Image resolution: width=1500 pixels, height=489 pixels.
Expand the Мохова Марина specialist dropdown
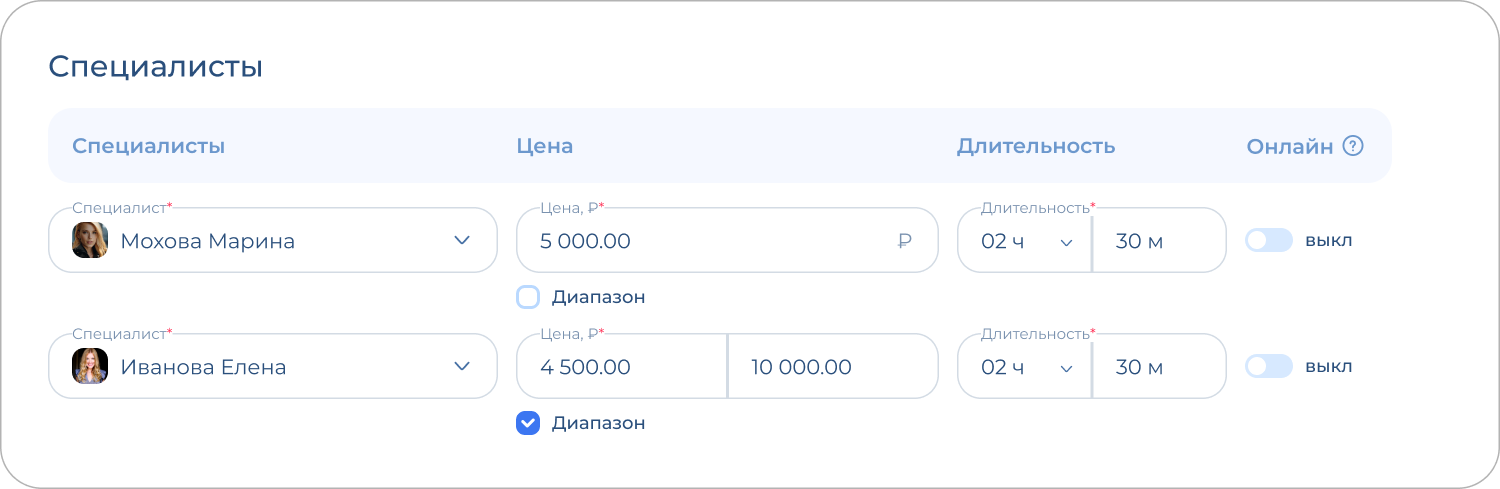pos(461,241)
